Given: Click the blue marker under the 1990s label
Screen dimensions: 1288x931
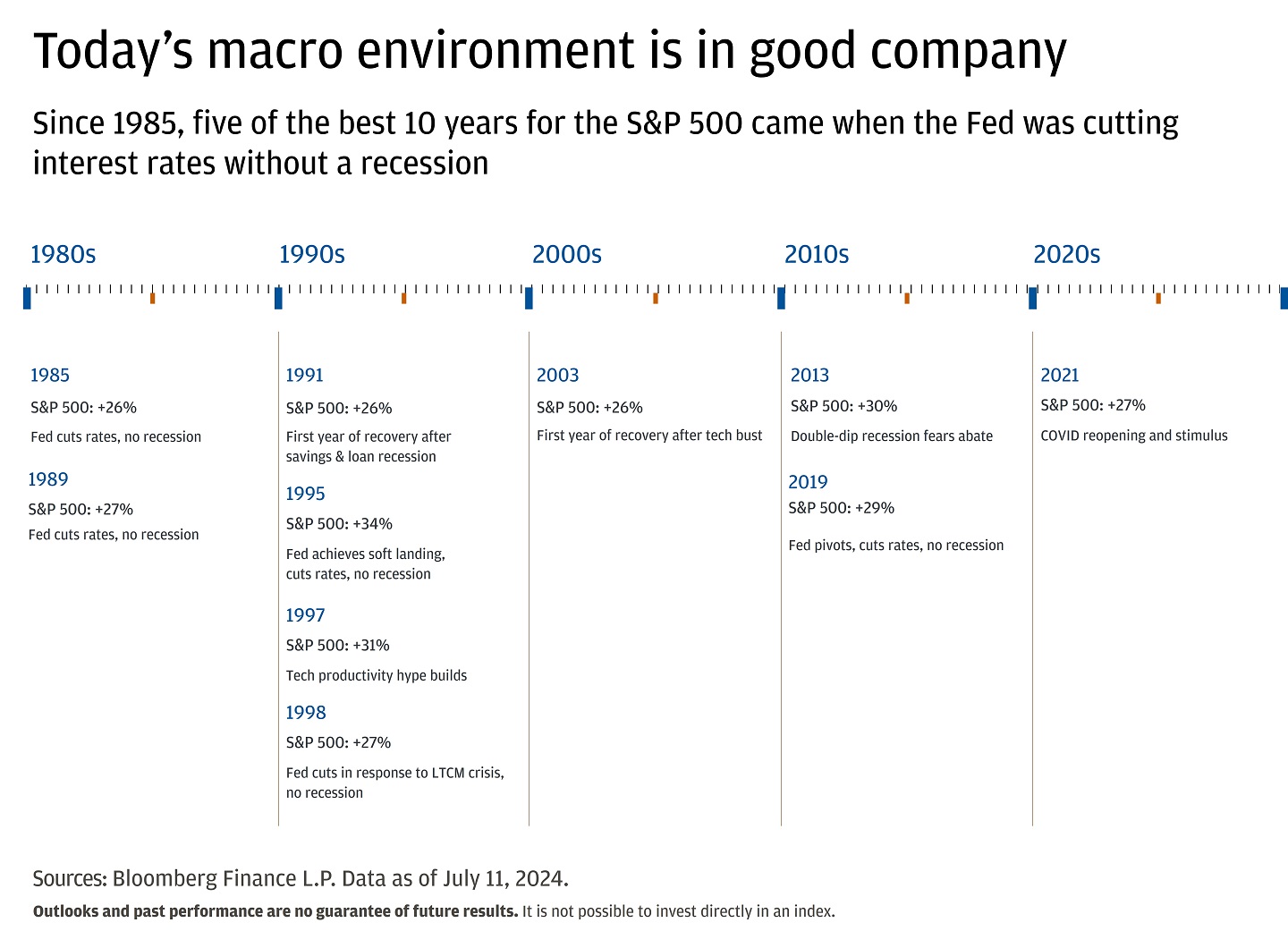Looking at the screenshot, I should (278, 298).
